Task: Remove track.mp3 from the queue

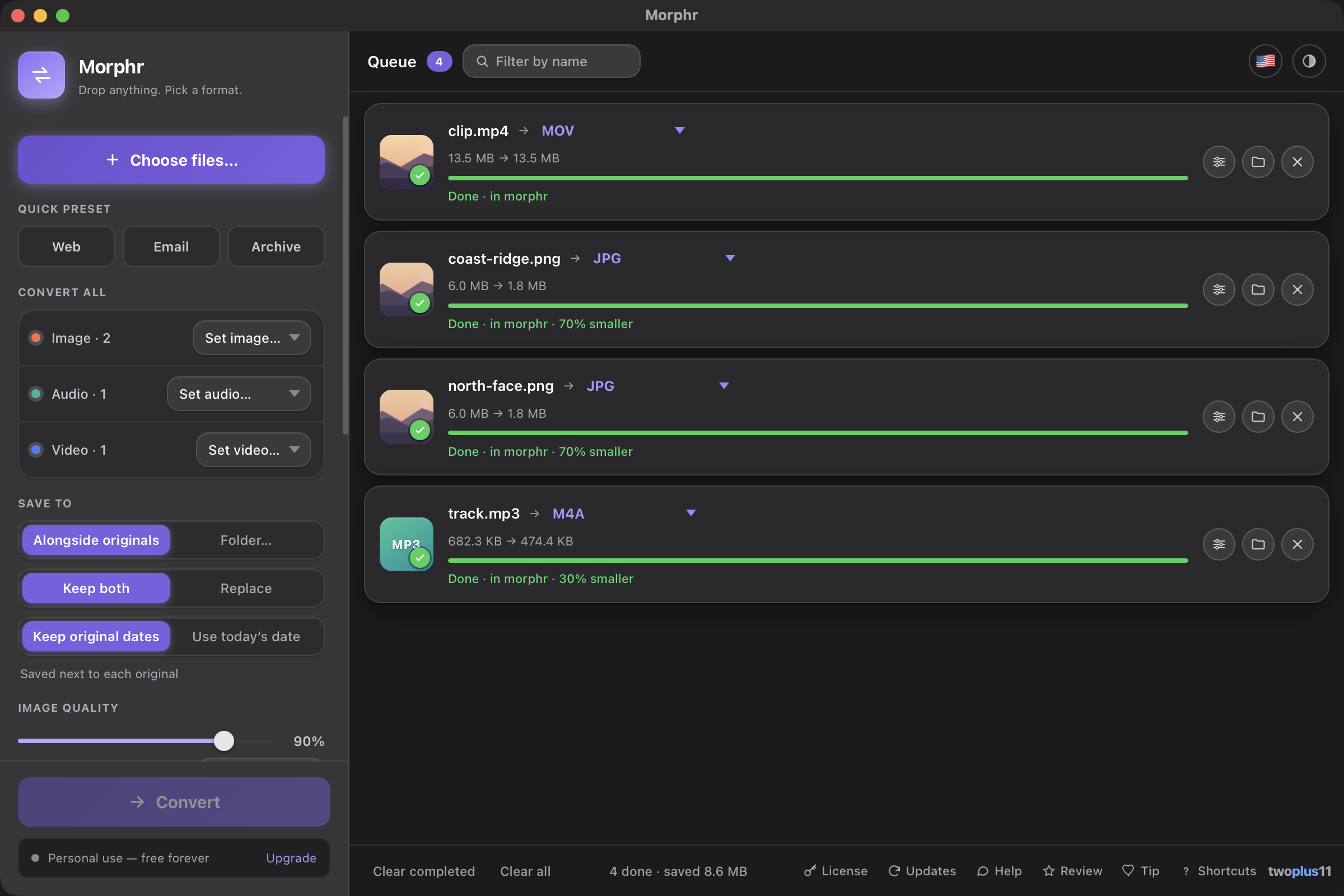Action: coord(1297,544)
